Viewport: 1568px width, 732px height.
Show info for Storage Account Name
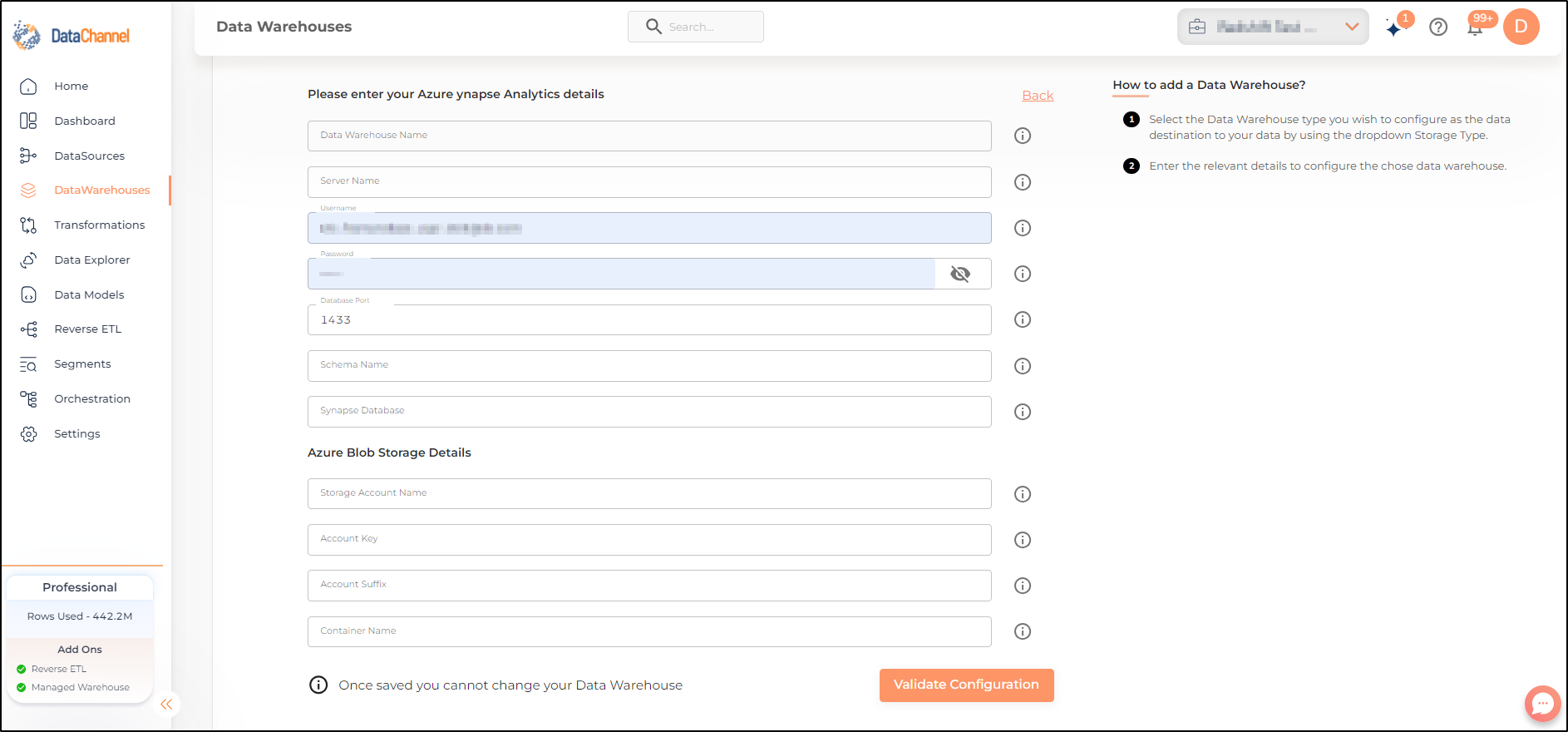click(1023, 494)
